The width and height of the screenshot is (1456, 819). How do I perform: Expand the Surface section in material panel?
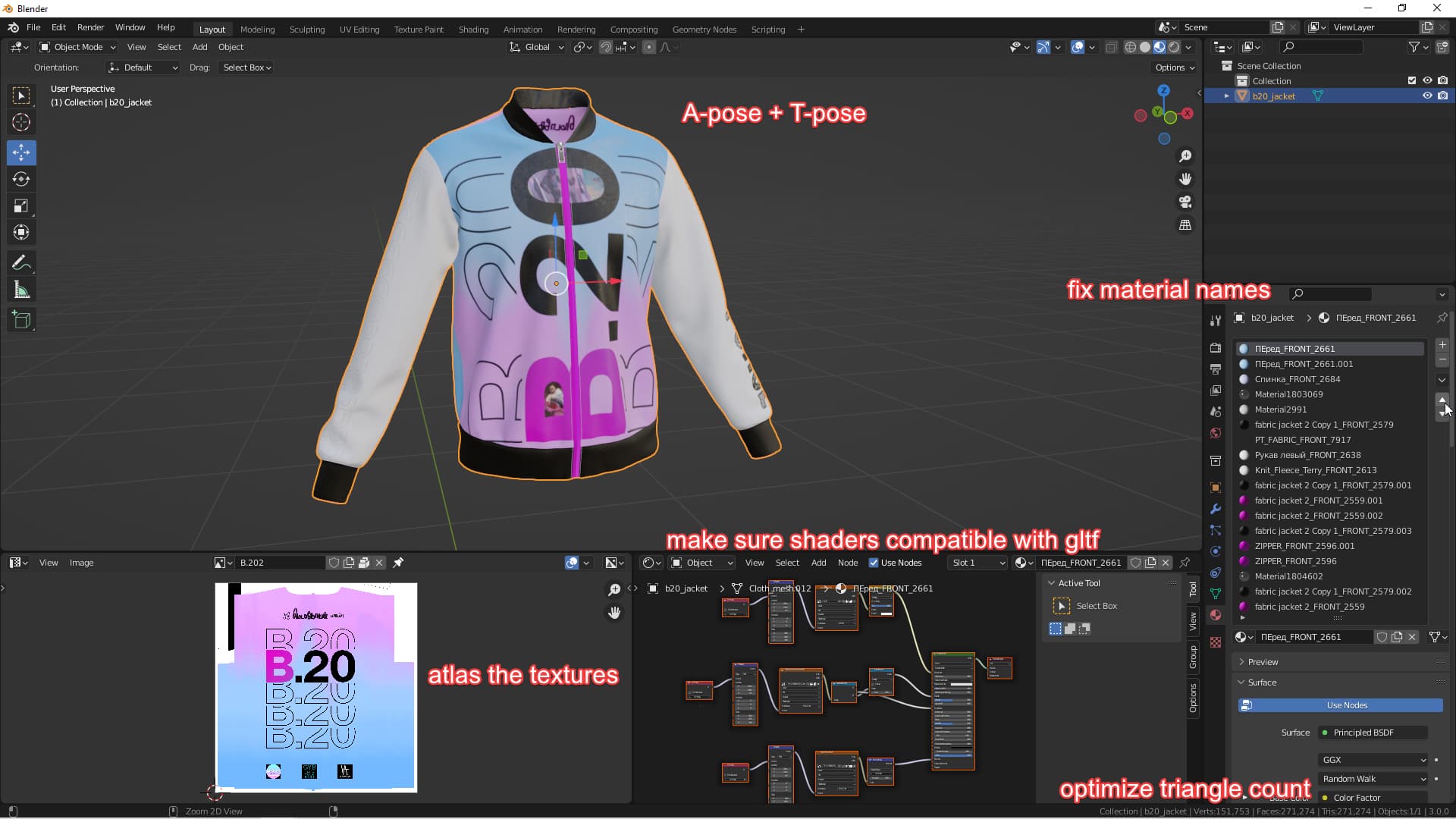tap(1242, 682)
